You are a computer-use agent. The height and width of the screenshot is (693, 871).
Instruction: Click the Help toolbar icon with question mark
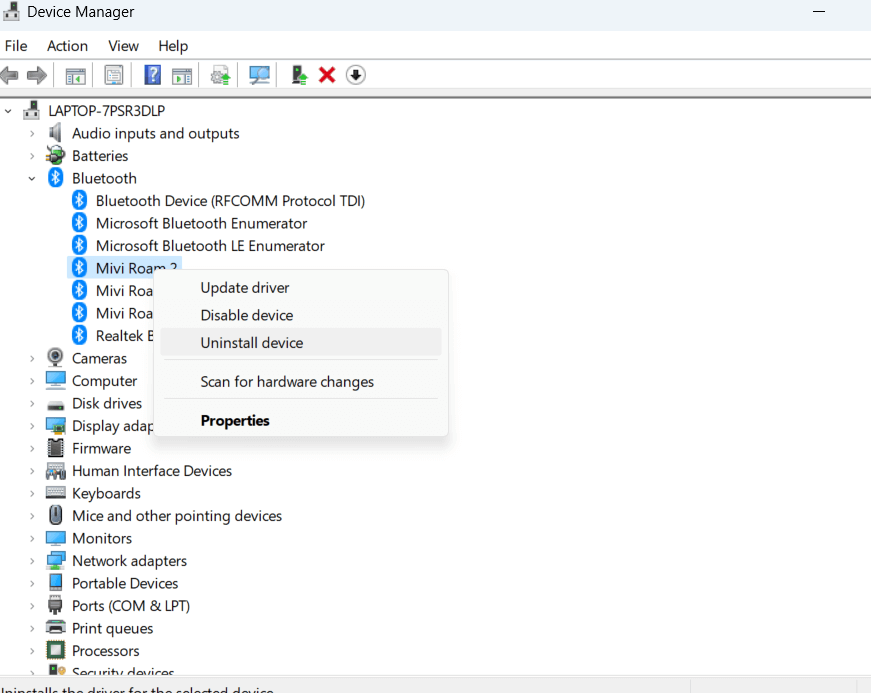pyautogui.click(x=152, y=75)
